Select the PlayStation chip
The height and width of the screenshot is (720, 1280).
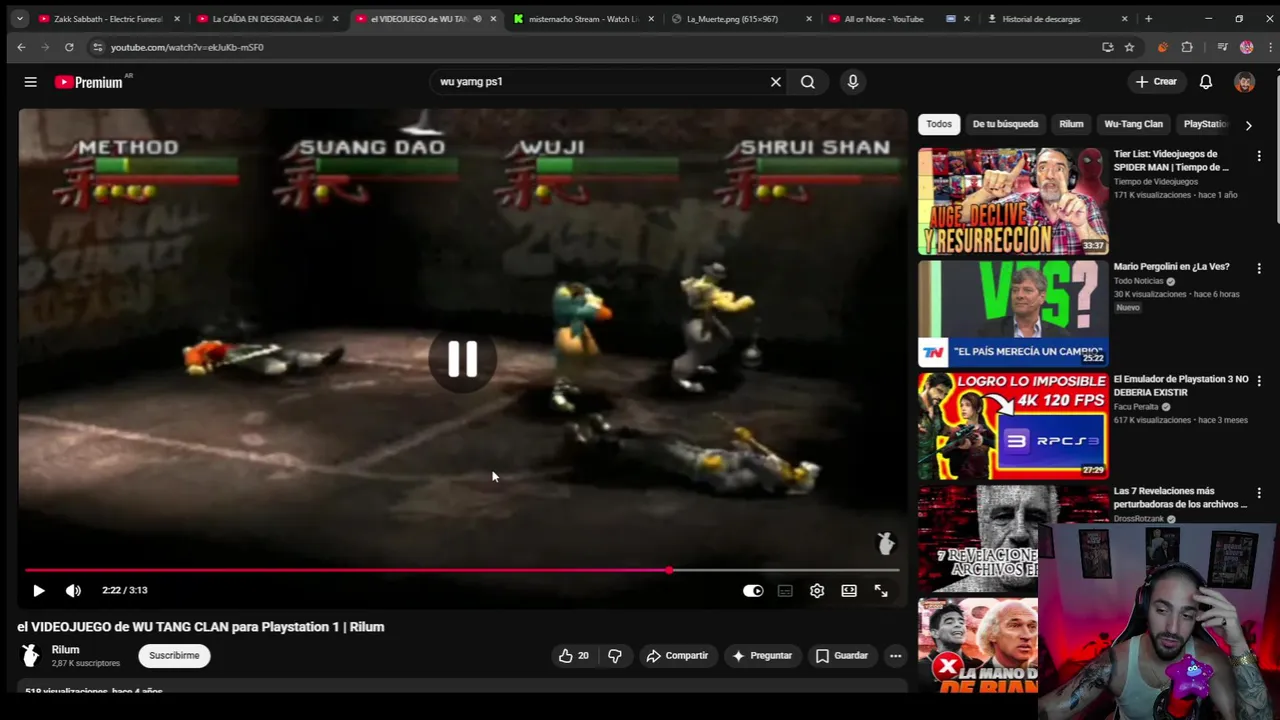pos(1205,124)
